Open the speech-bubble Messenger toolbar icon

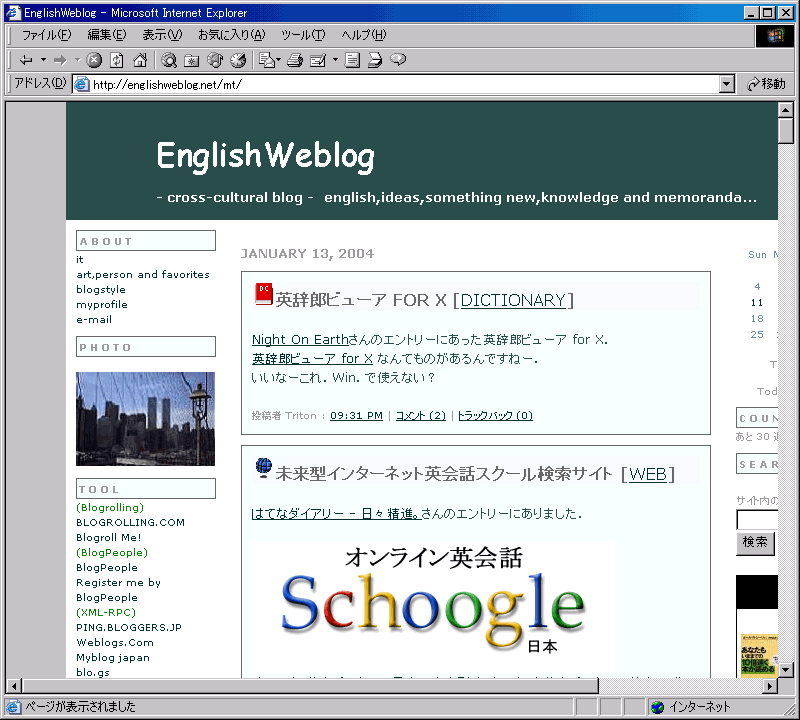pyautogui.click(x=398, y=60)
